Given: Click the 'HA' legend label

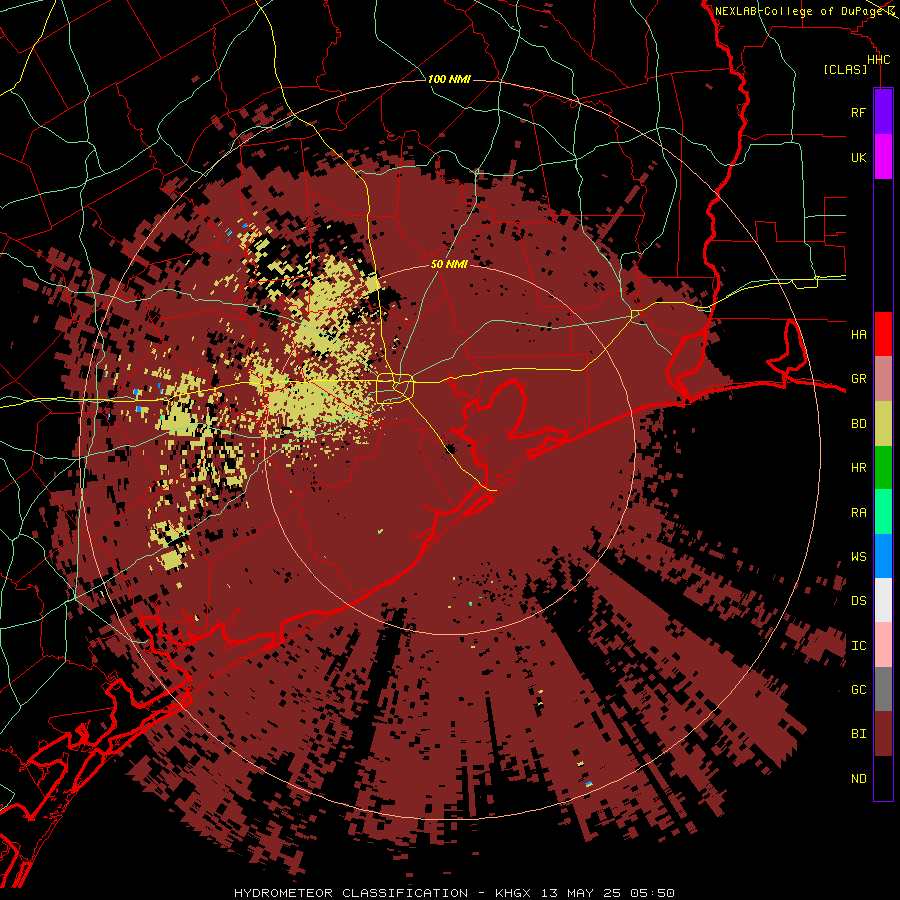Looking at the screenshot, I should [858, 334].
